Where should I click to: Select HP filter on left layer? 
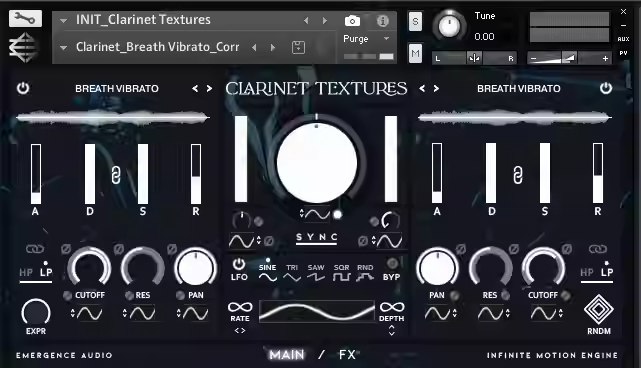click(26, 272)
